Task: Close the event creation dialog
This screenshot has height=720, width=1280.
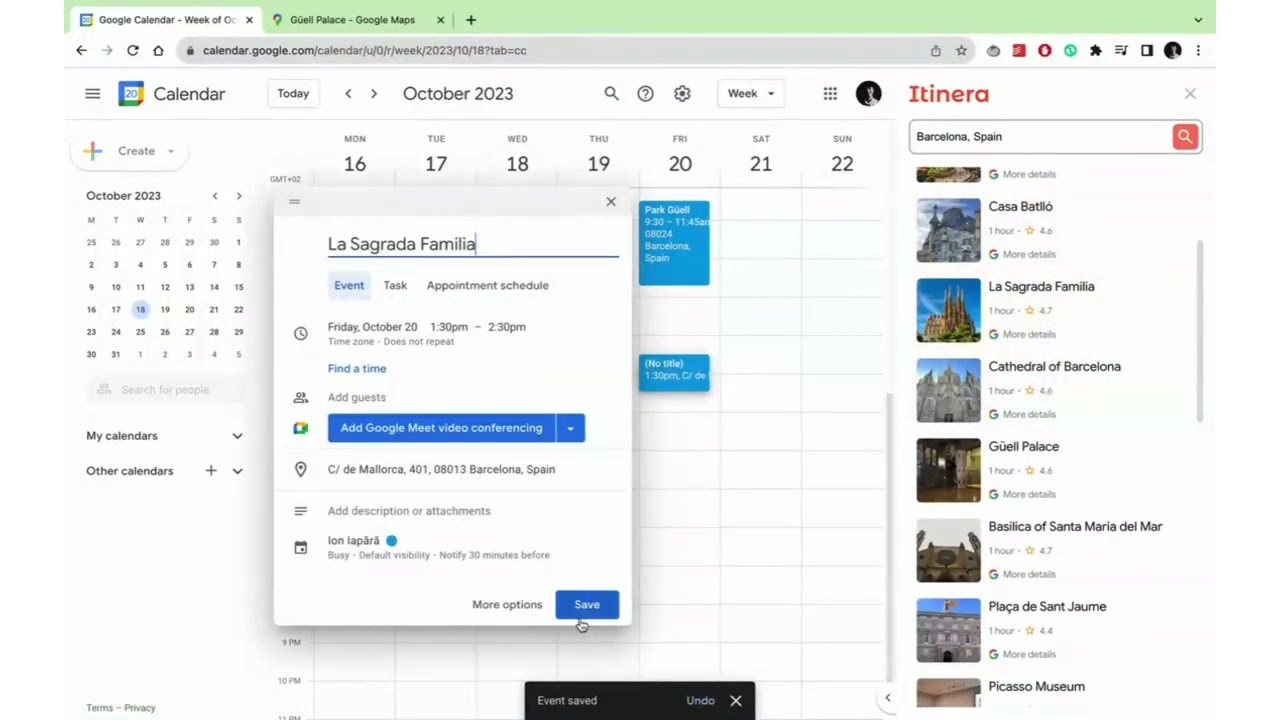Action: 611,201
